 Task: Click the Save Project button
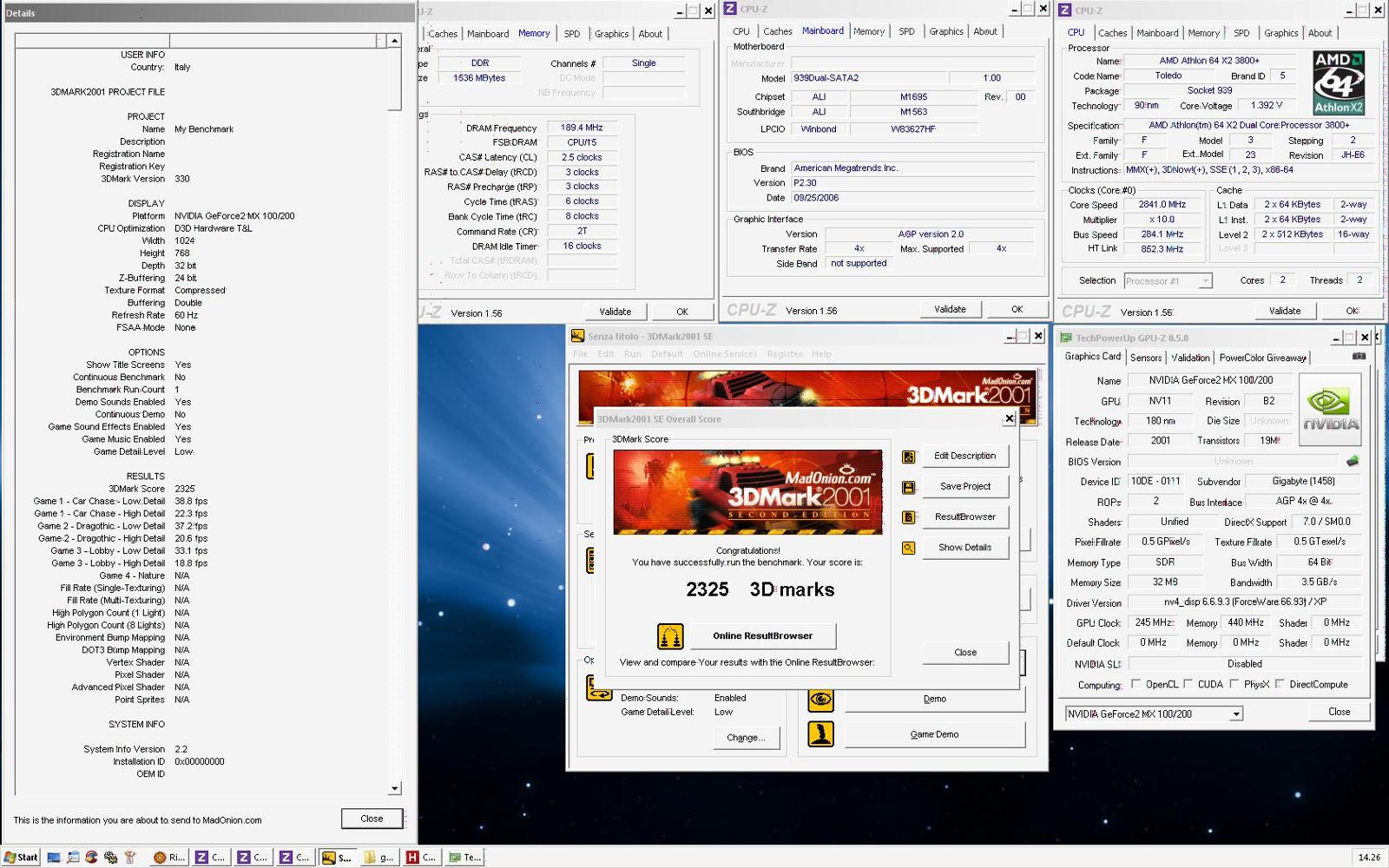point(964,486)
